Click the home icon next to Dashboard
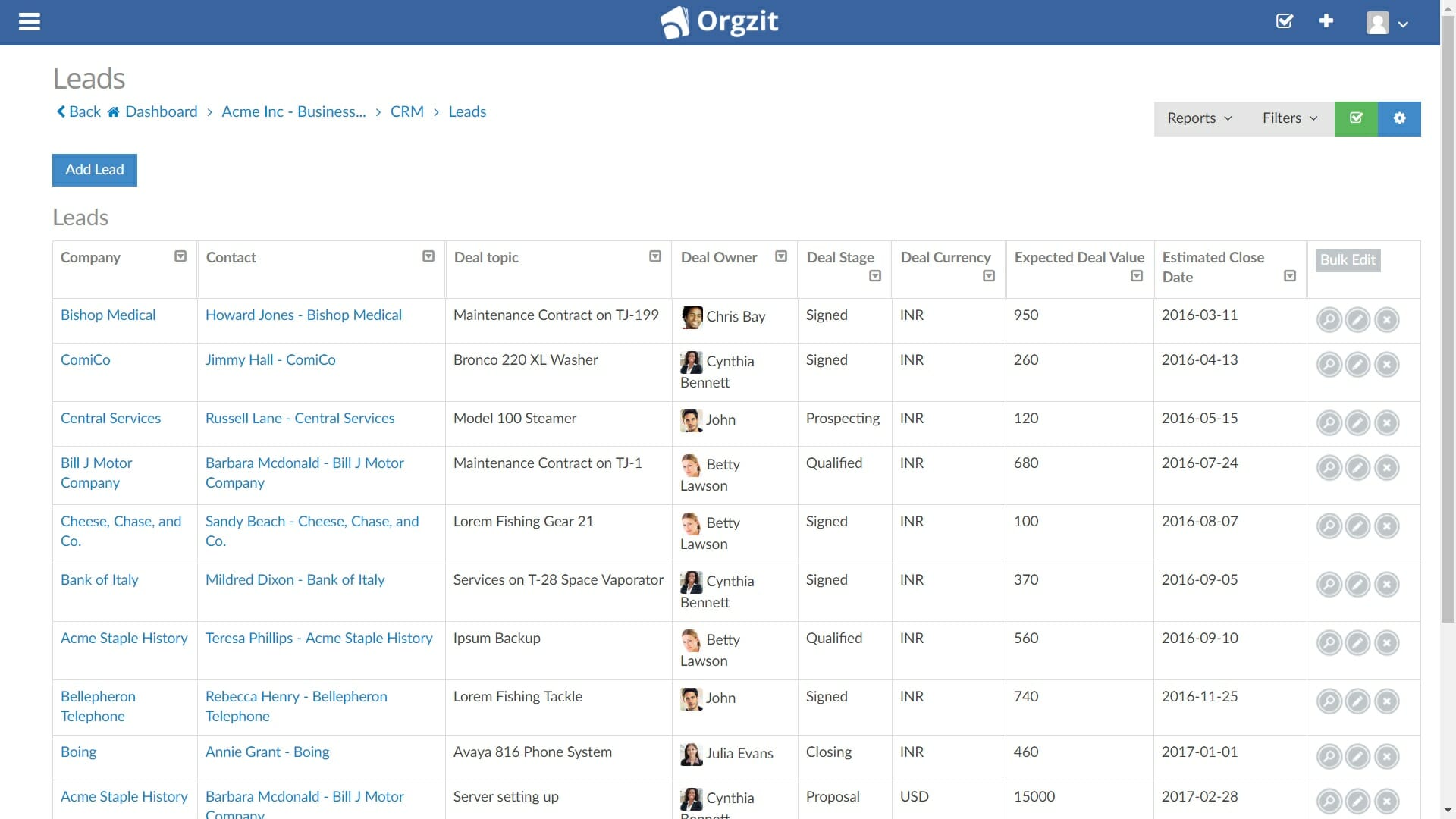This screenshot has width=1456, height=819. [x=113, y=112]
